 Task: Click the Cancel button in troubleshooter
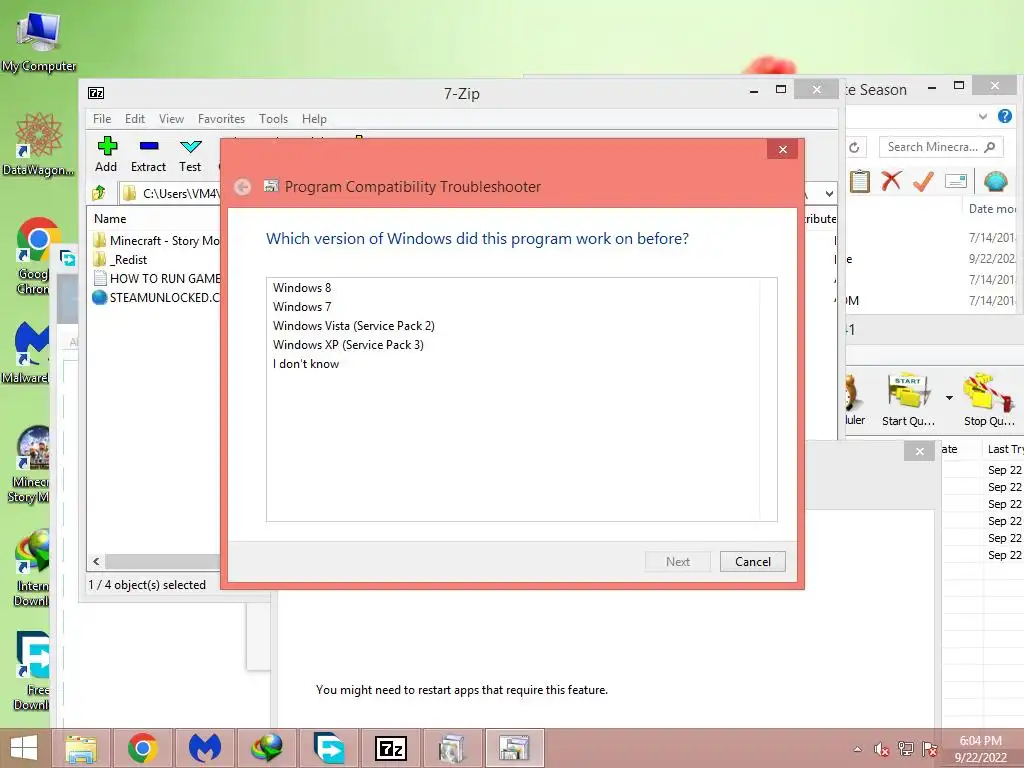point(752,562)
